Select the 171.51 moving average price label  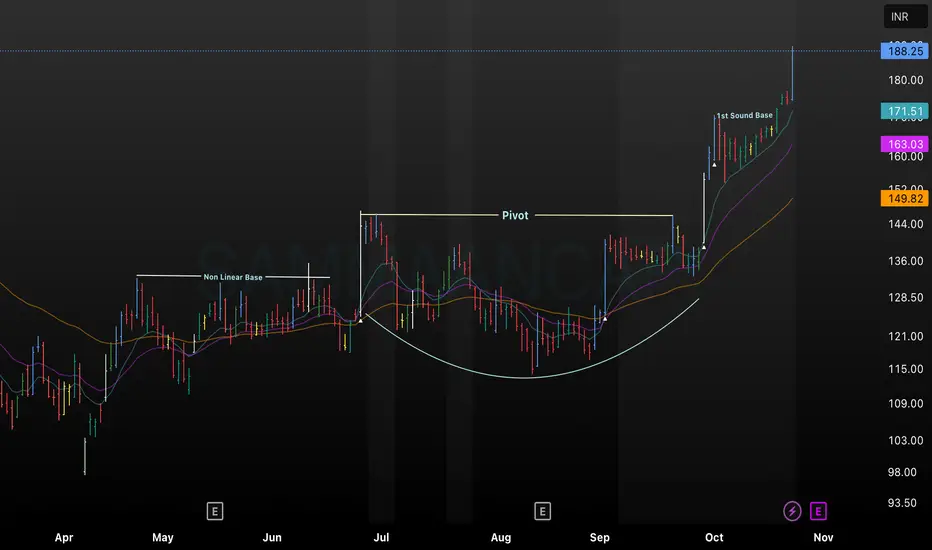(905, 111)
